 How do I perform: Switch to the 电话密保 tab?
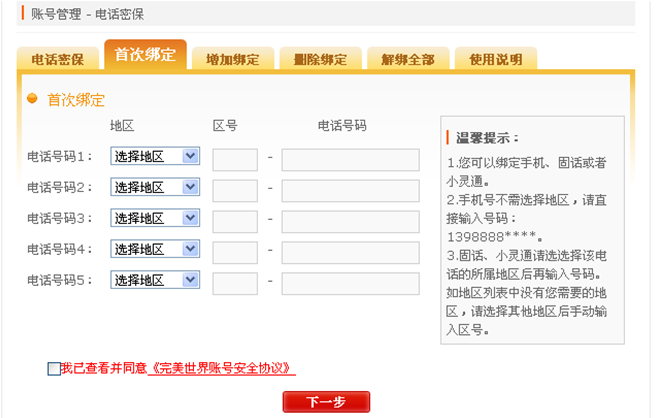tap(57, 59)
